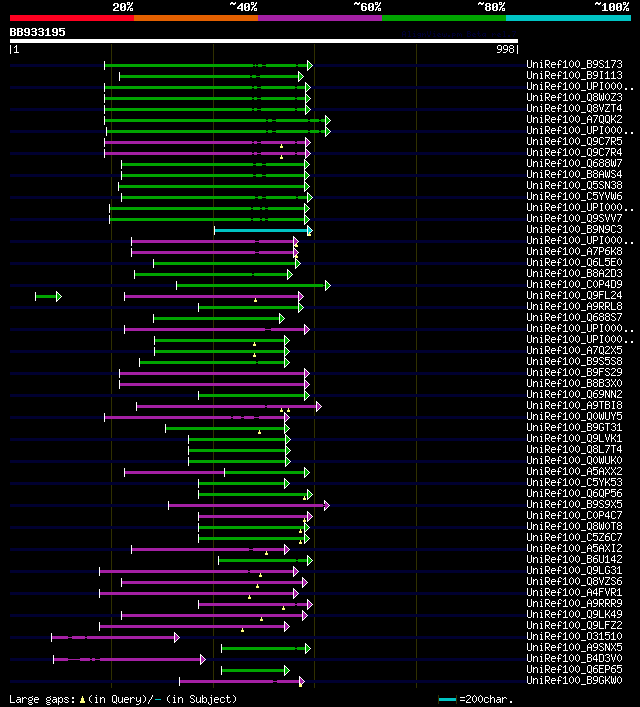Open the hit UniRef100_Q9C7R5
The height and width of the screenshot is (707, 640).
point(574,141)
